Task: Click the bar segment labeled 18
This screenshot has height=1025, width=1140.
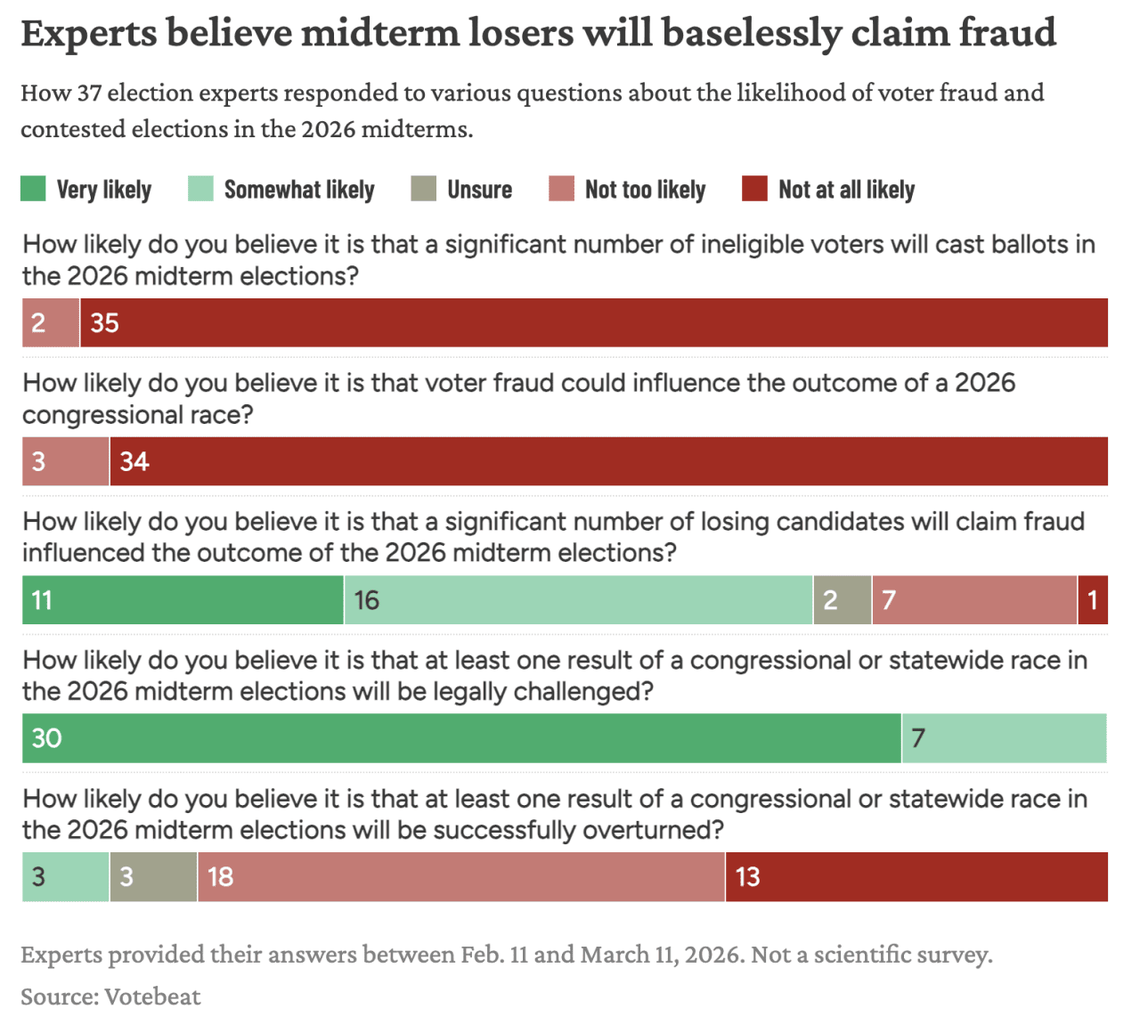Action: (x=461, y=877)
